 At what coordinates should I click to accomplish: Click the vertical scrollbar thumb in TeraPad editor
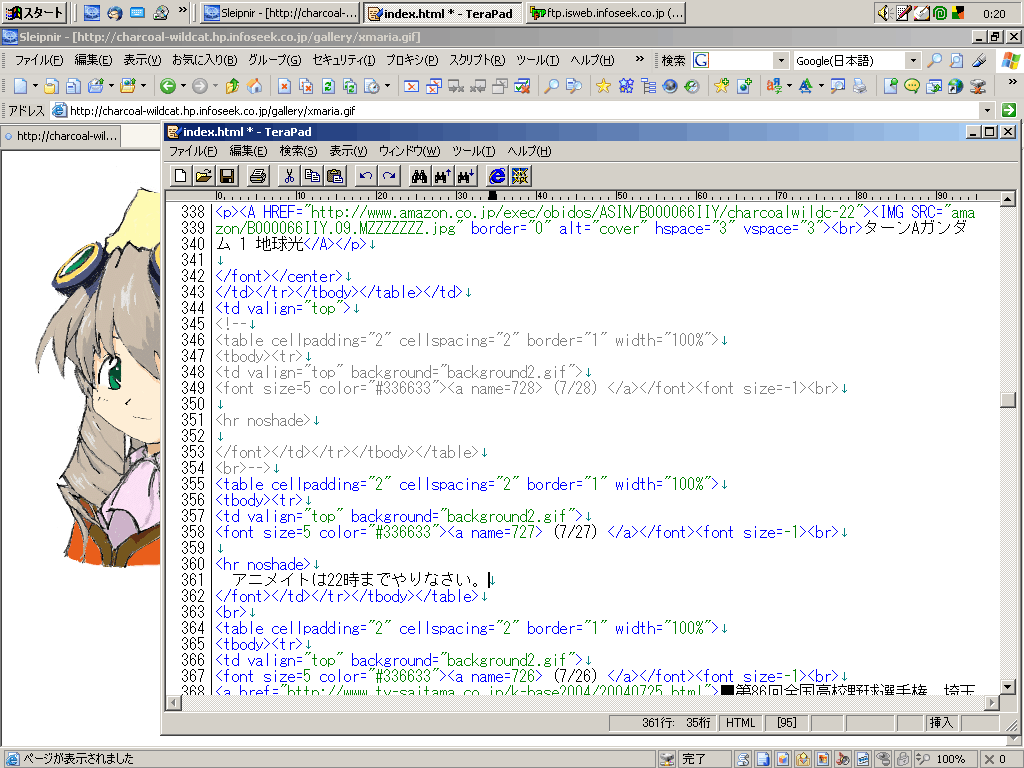(1007, 399)
